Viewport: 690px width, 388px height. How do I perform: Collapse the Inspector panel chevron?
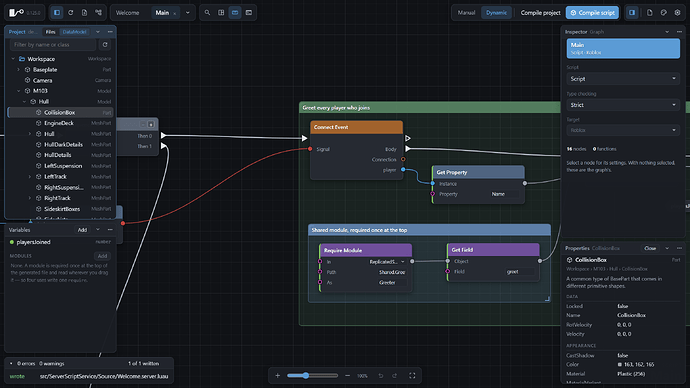pos(667,32)
